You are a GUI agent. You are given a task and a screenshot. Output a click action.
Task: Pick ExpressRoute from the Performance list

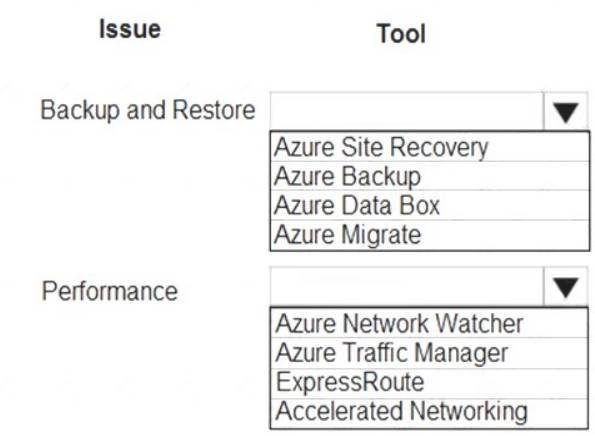pyautogui.click(x=429, y=382)
